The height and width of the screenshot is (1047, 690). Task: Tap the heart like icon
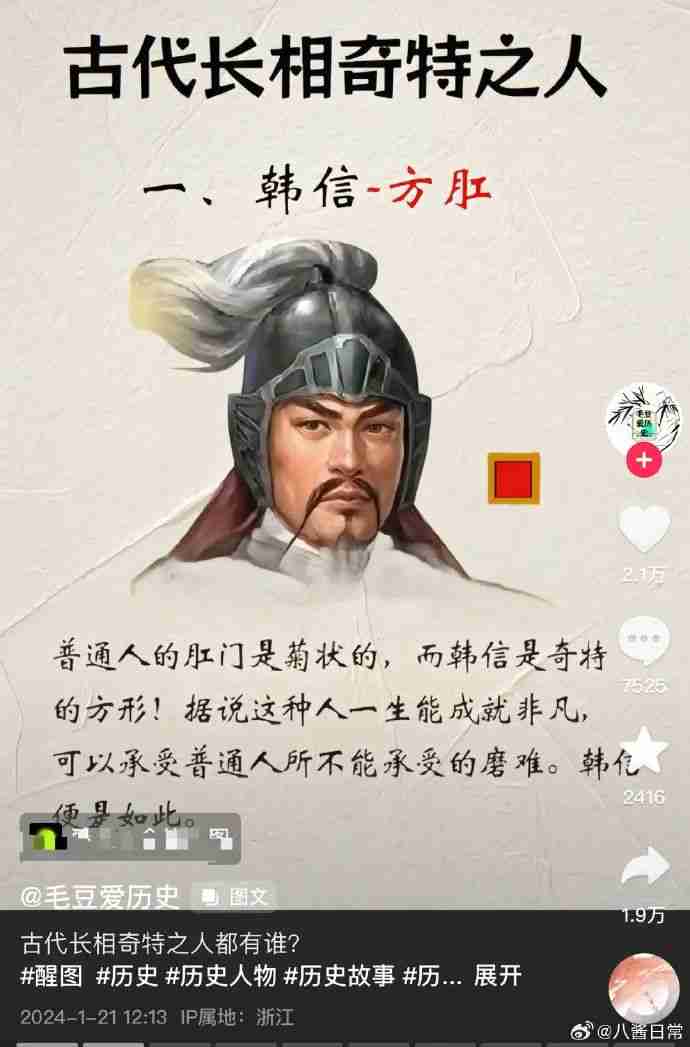point(645,527)
